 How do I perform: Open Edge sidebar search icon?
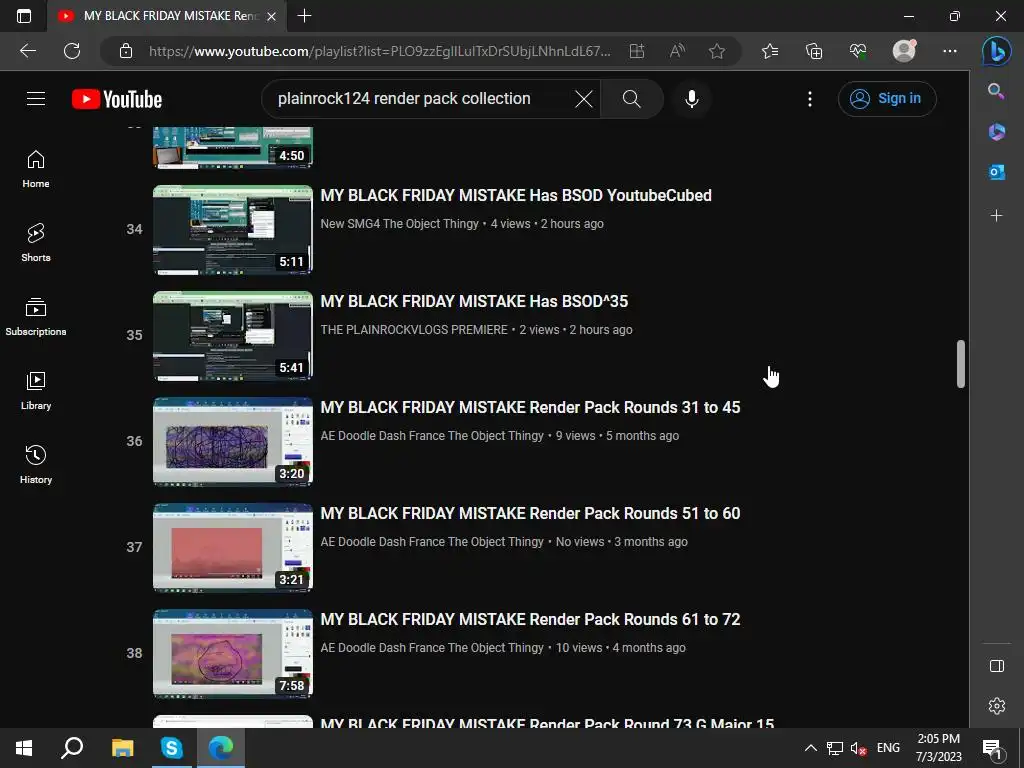(996, 91)
